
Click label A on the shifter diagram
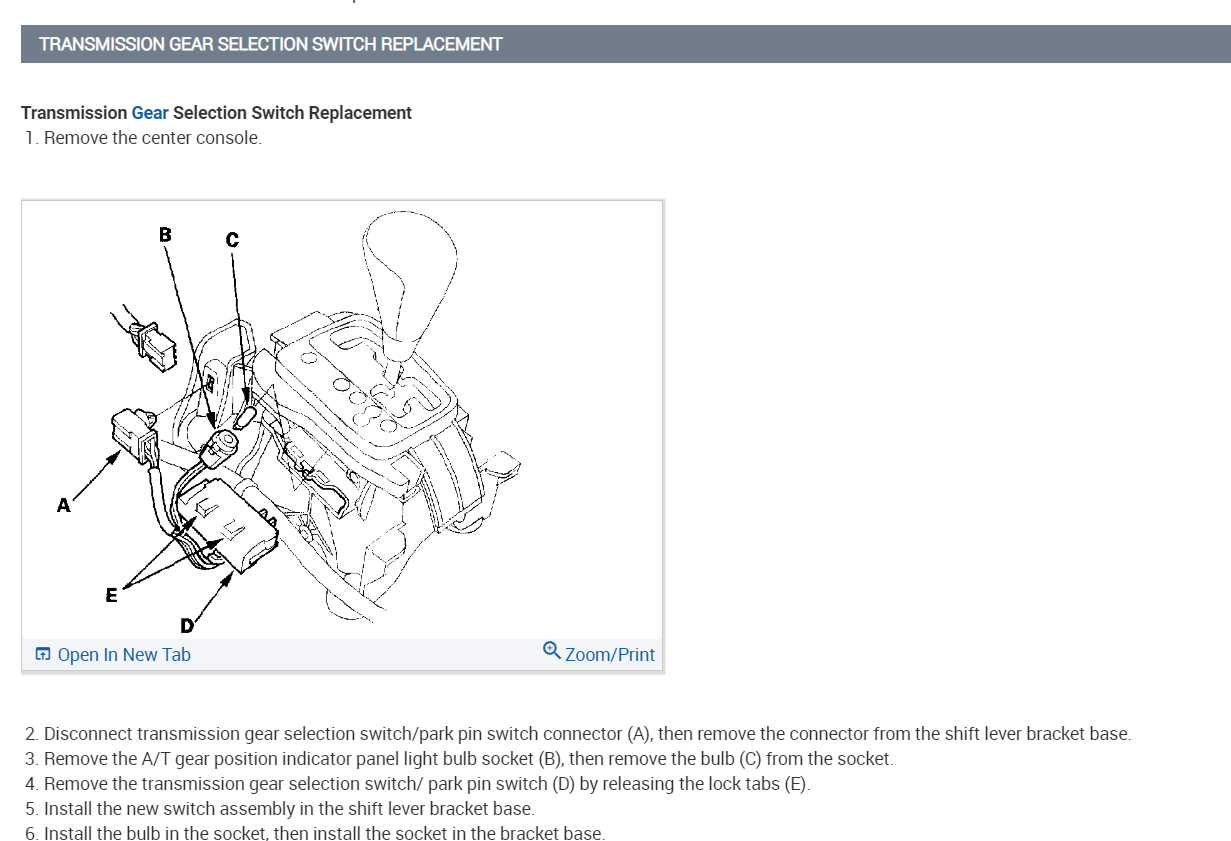(63, 506)
